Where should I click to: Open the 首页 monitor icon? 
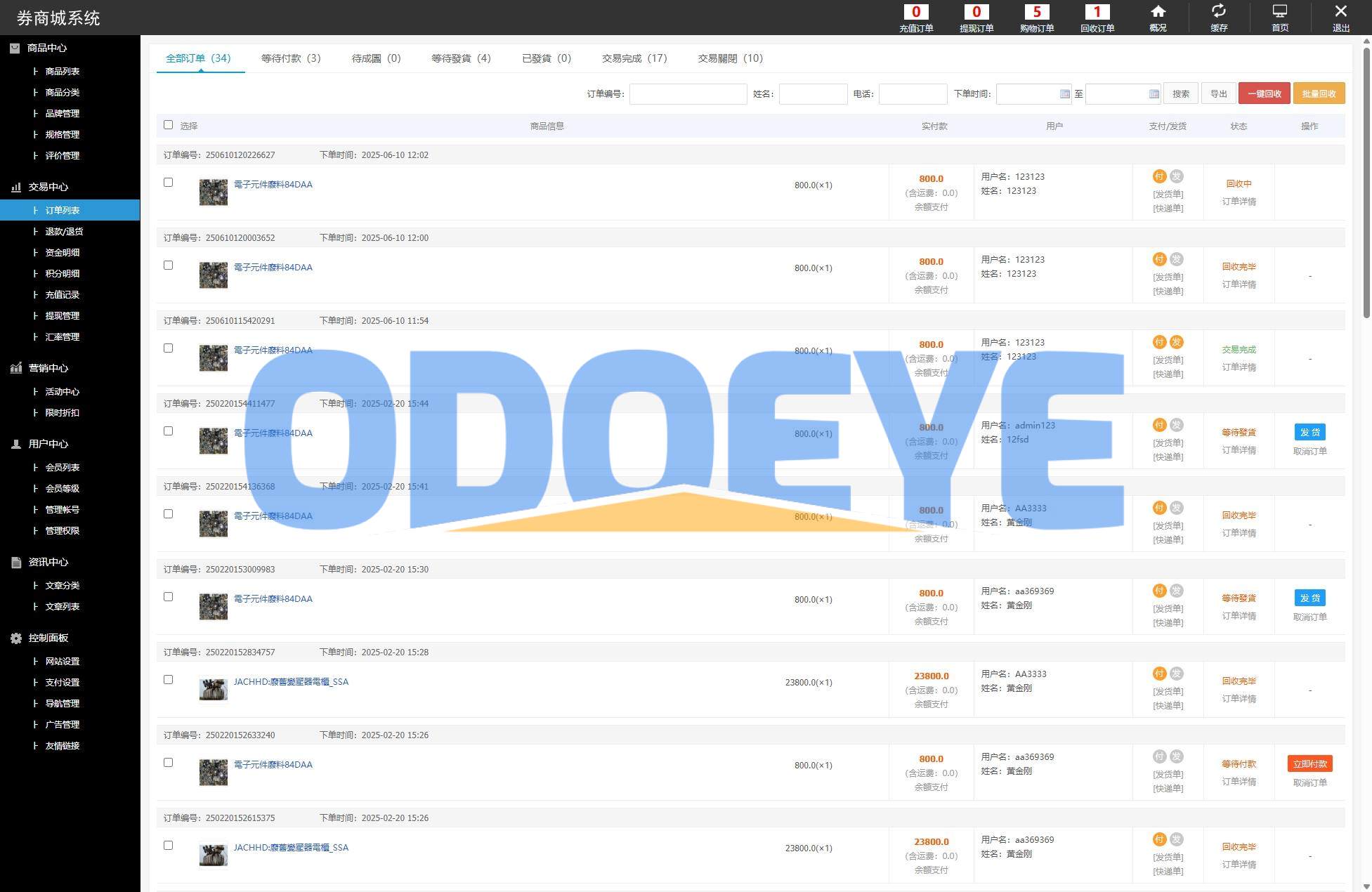tap(1280, 12)
